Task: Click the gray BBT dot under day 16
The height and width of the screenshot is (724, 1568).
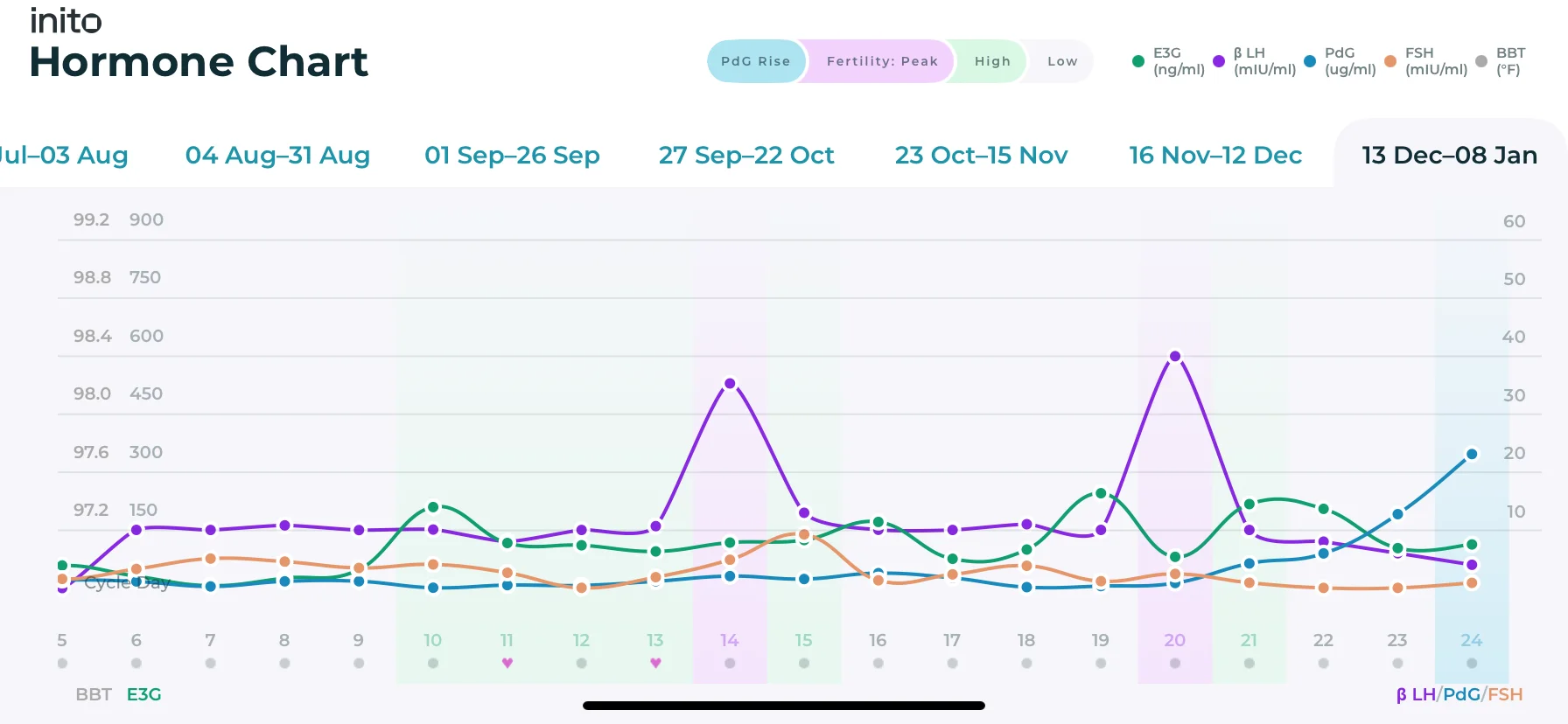Action: (x=878, y=663)
